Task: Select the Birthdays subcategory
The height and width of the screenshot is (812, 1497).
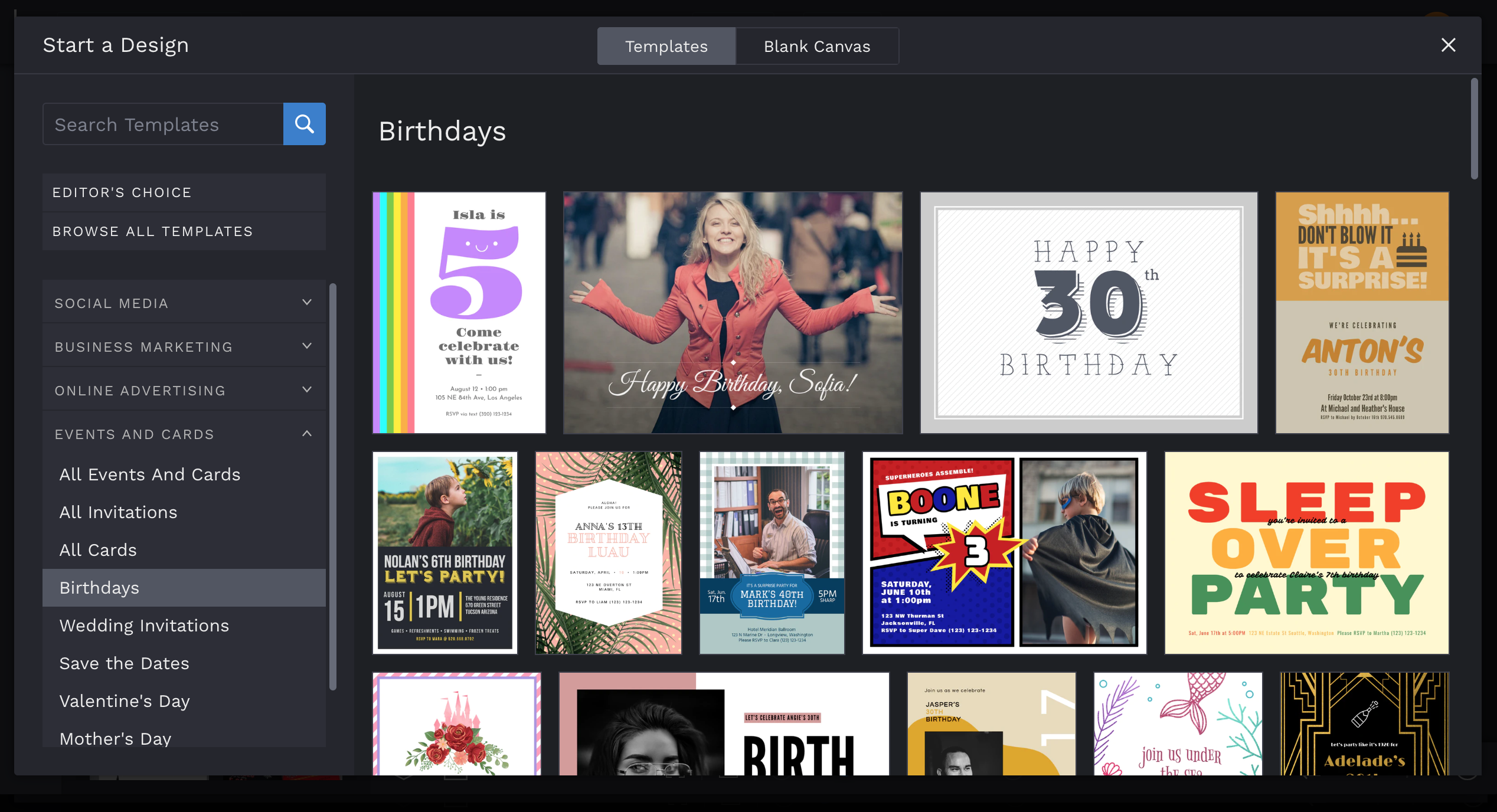Action: pyautogui.click(x=184, y=588)
